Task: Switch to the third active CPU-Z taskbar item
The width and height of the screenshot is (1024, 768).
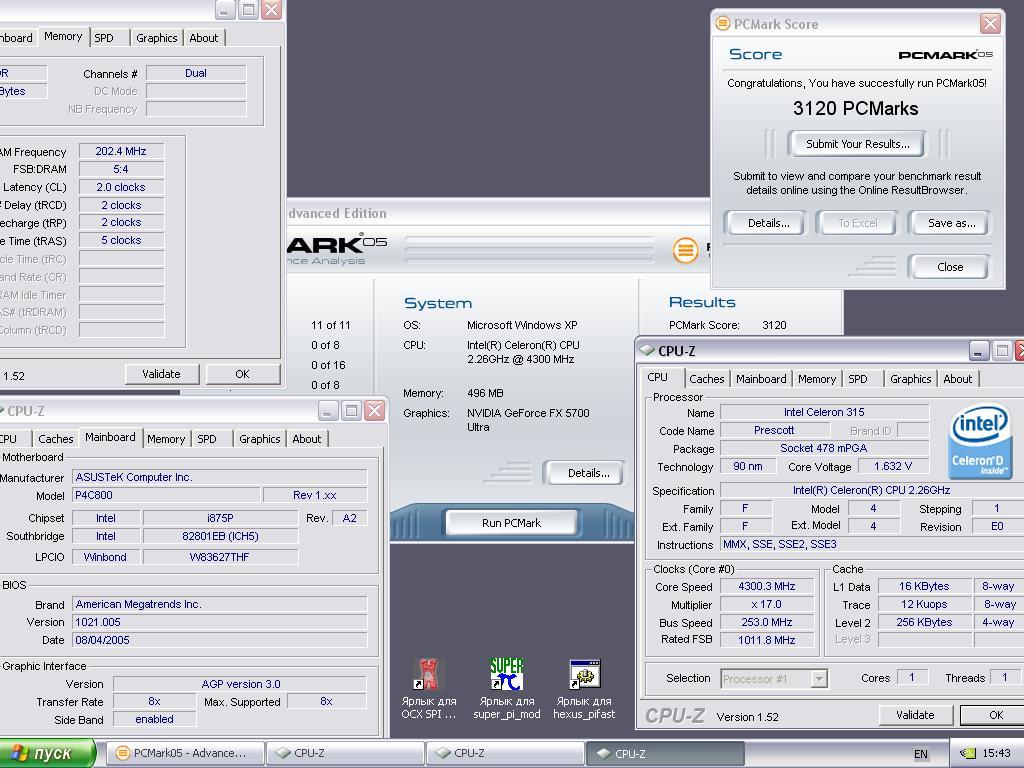Action: click(665, 753)
